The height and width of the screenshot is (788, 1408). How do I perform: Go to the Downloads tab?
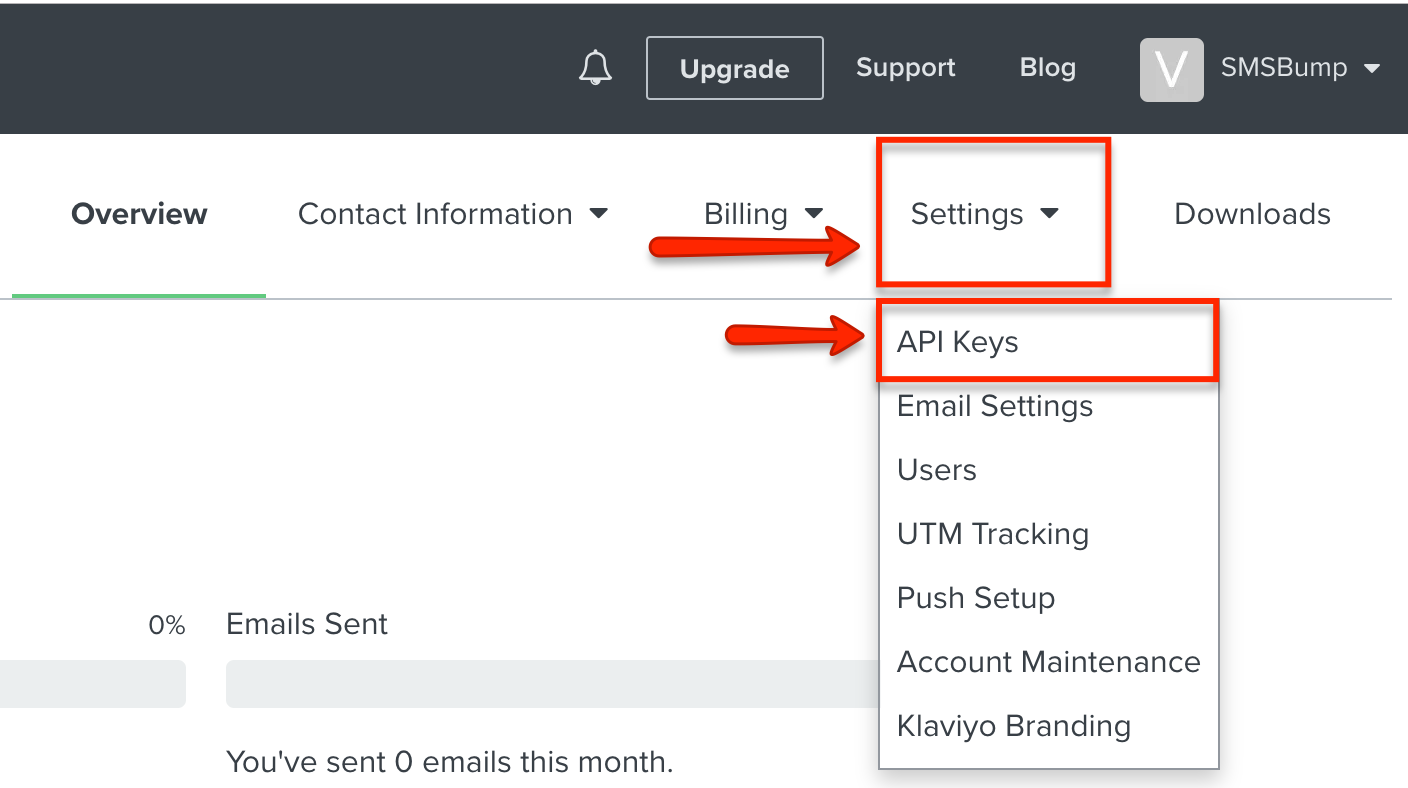click(1252, 214)
